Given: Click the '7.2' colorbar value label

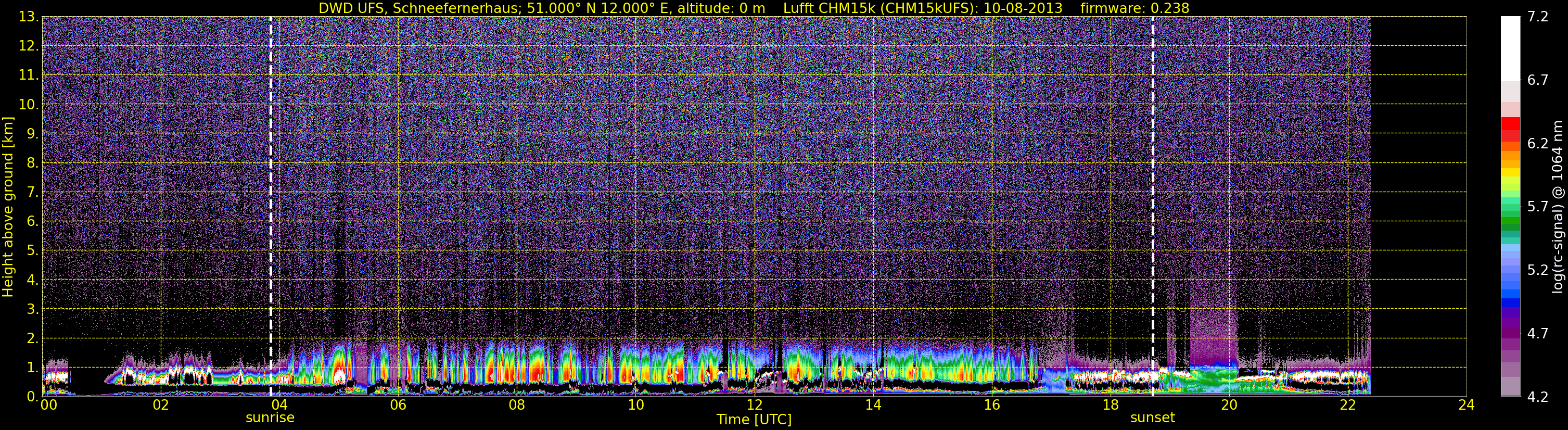Looking at the screenshot, I should [x=1538, y=17].
